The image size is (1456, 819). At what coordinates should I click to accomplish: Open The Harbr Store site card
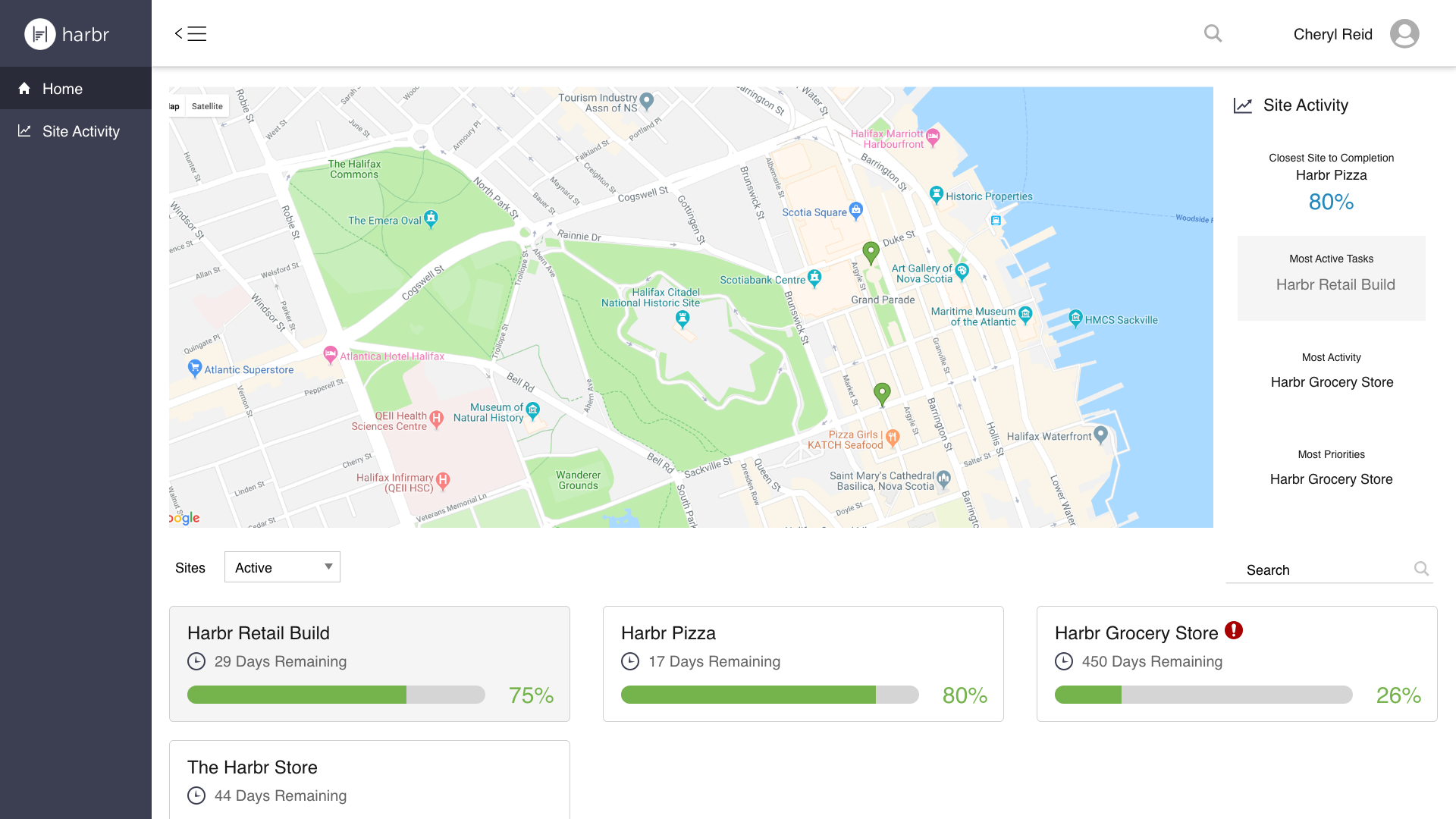[x=369, y=780]
